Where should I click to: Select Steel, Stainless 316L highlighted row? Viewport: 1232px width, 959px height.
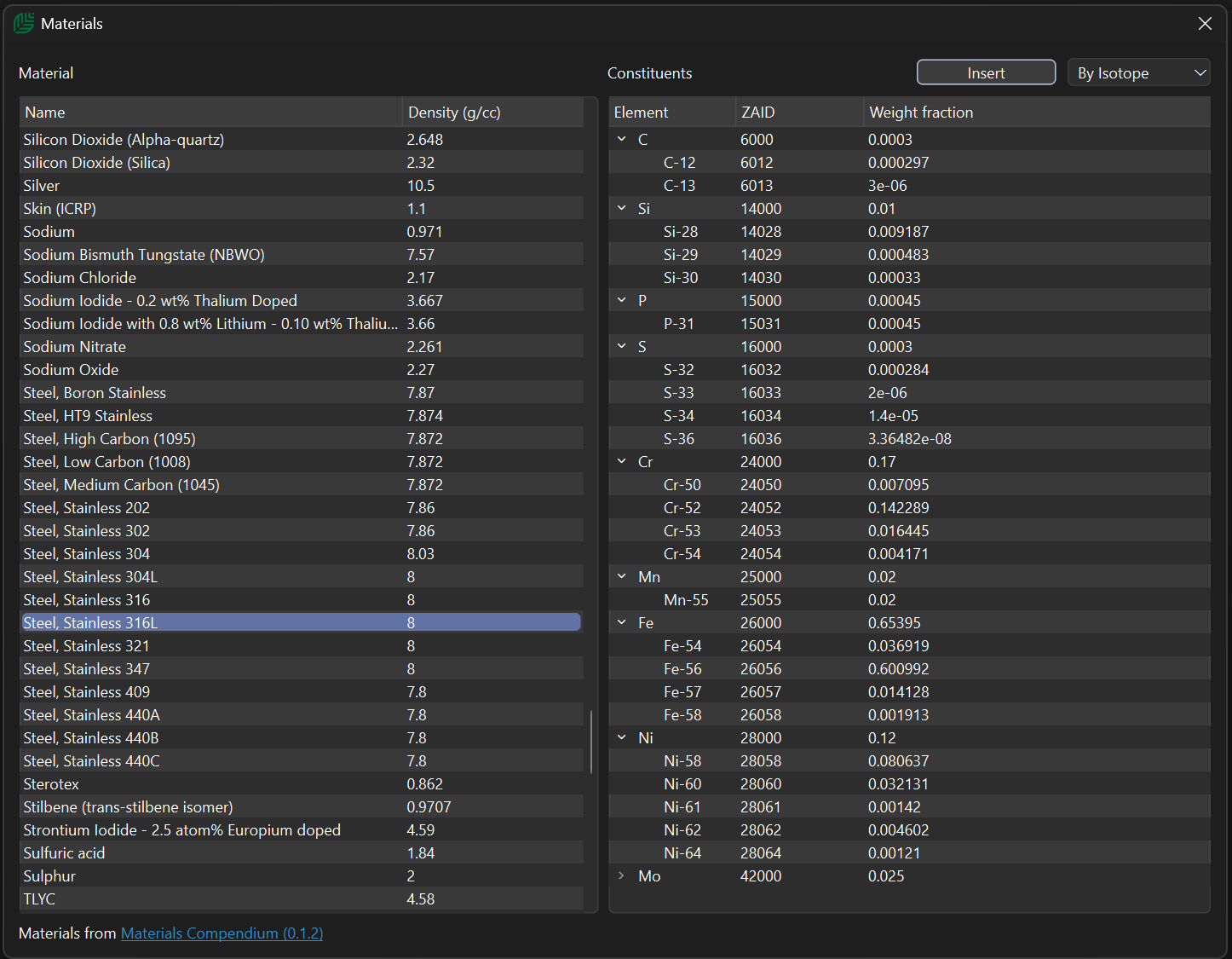tap(302, 622)
